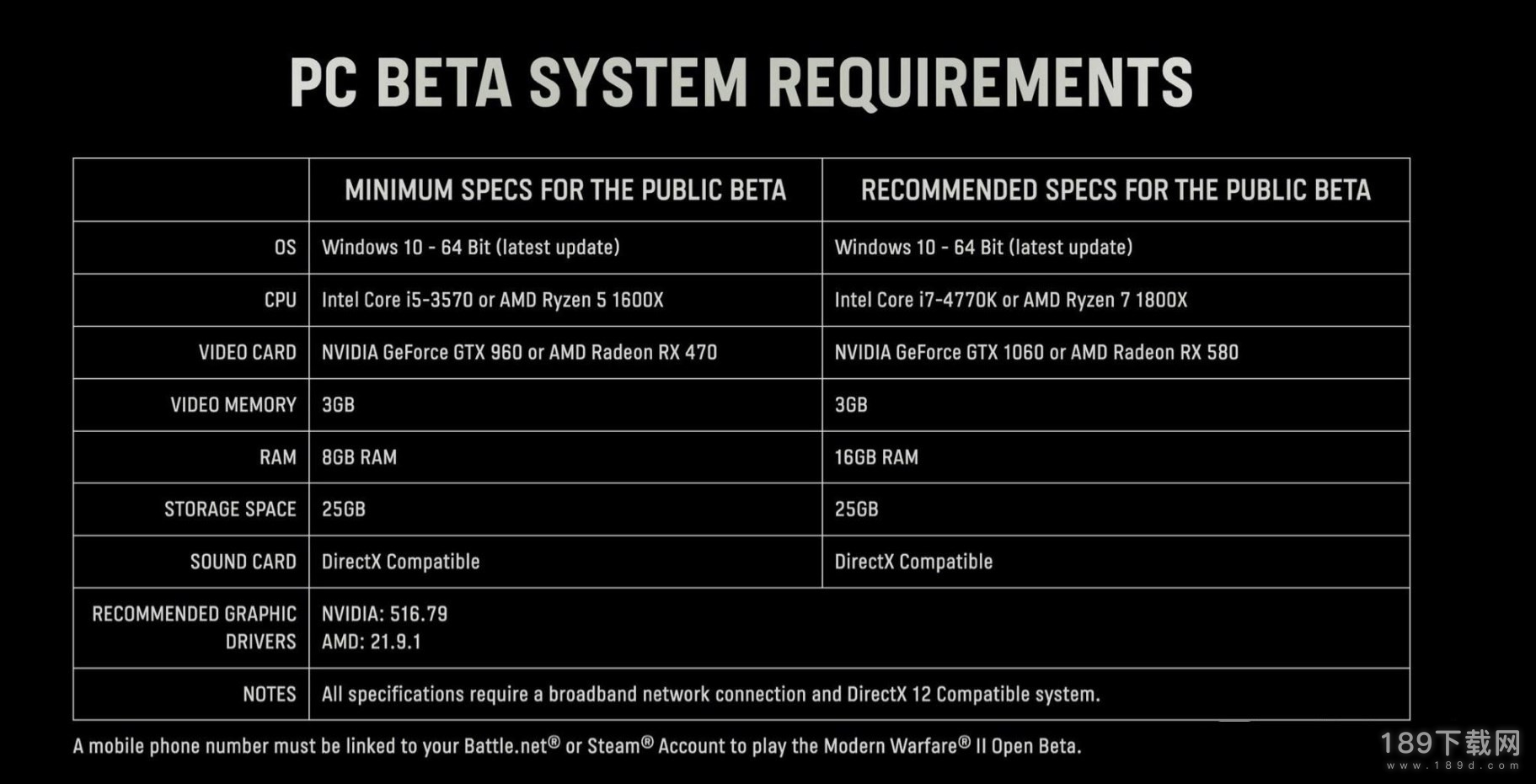
Task: Select the Video Card row label
Action: (x=247, y=352)
